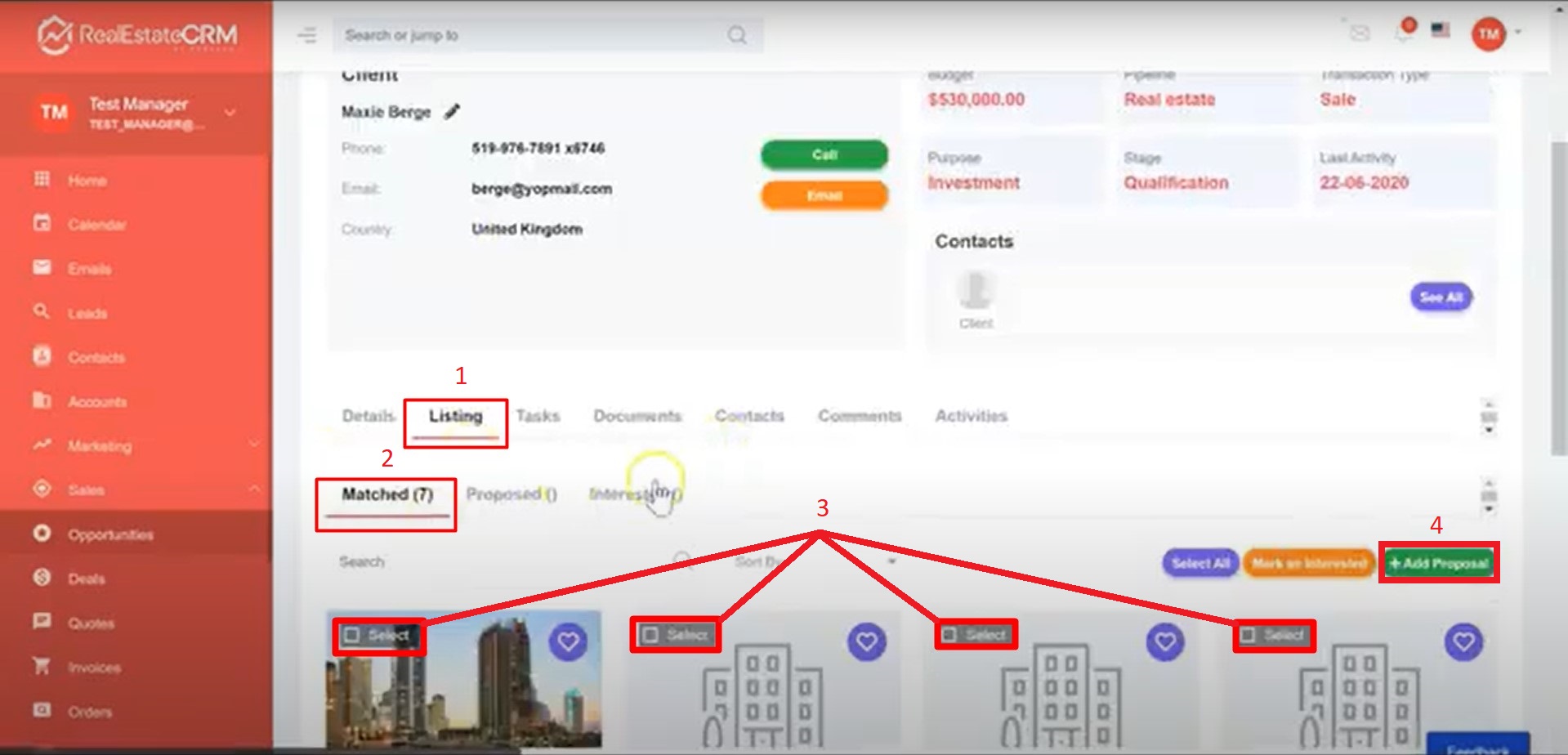Expand the Test Manager profile chevron
This screenshot has height=755, width=1568.
pyautogui.click(x=230, y=113)
